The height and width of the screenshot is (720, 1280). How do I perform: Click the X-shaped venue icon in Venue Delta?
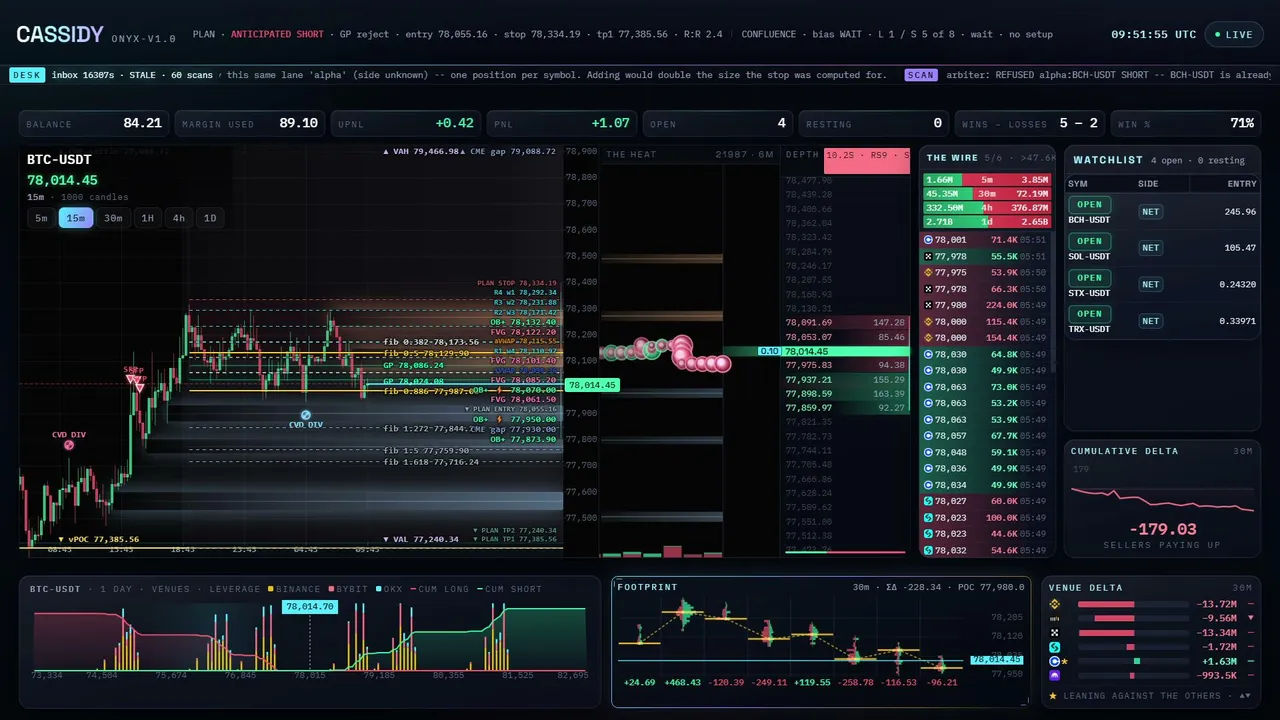click(x=1053, y=633)
